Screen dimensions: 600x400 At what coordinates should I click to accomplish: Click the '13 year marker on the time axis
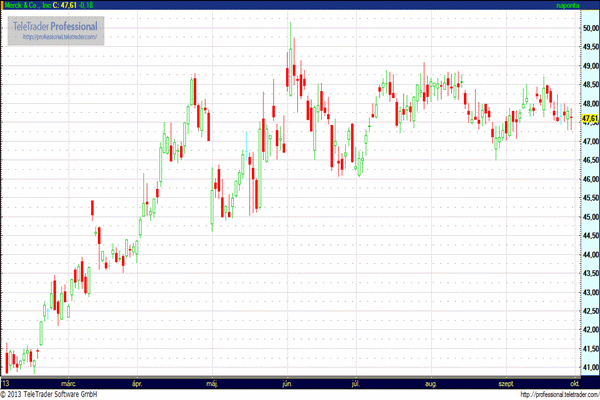click(x=6, y=382)
